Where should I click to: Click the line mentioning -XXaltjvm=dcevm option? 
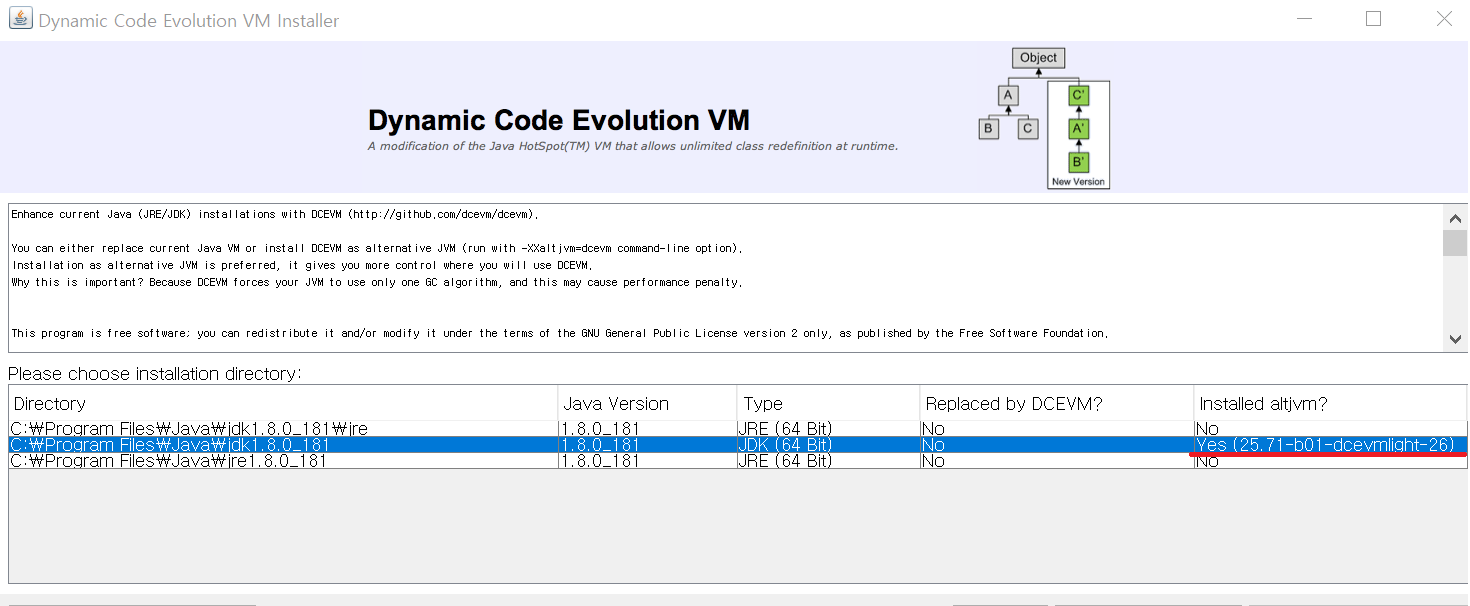click(x=378, y=248)
